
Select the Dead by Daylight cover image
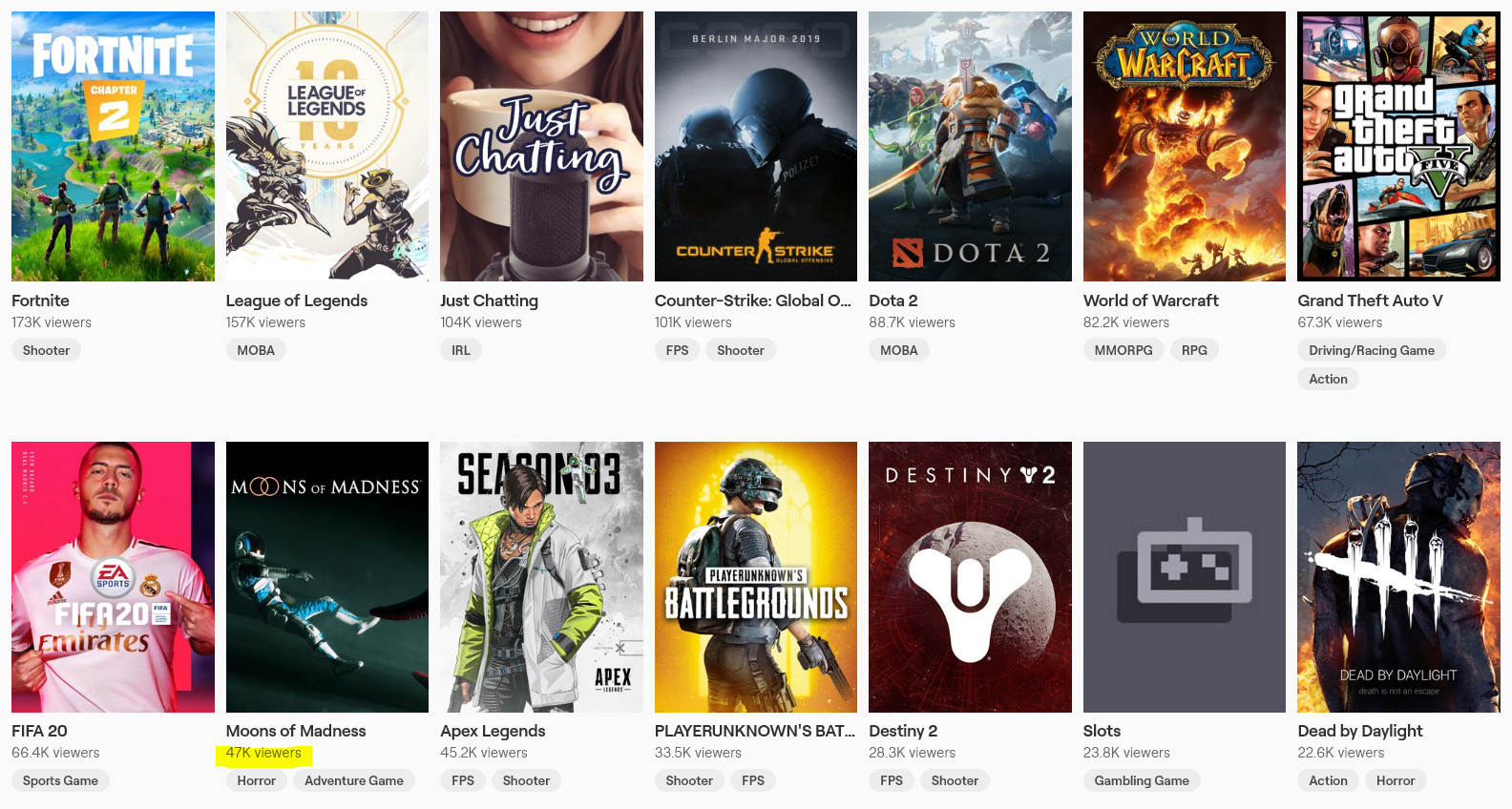[x=1398, y=576]
